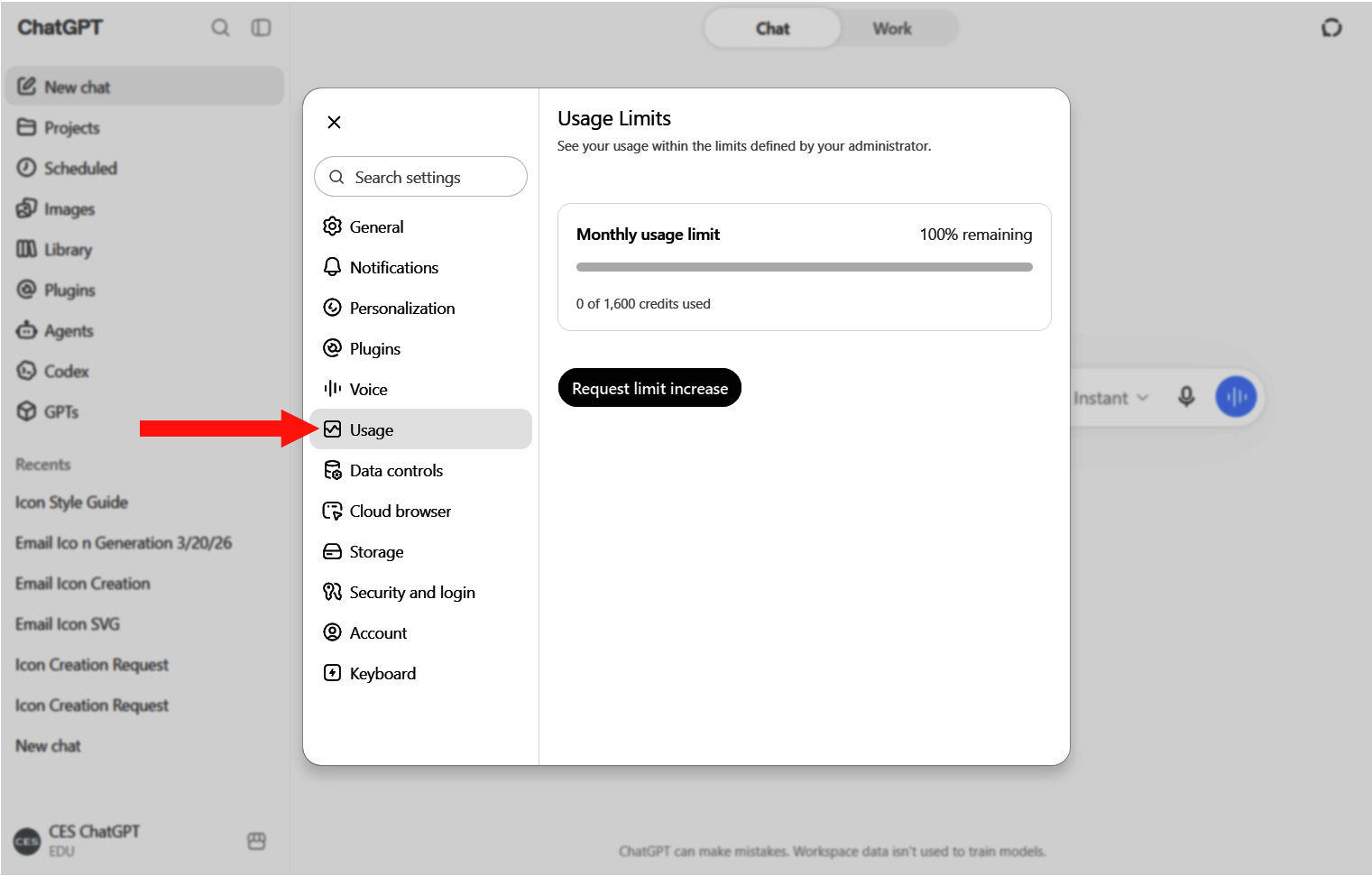Open Keyboard settings

[x=420, y=673]
